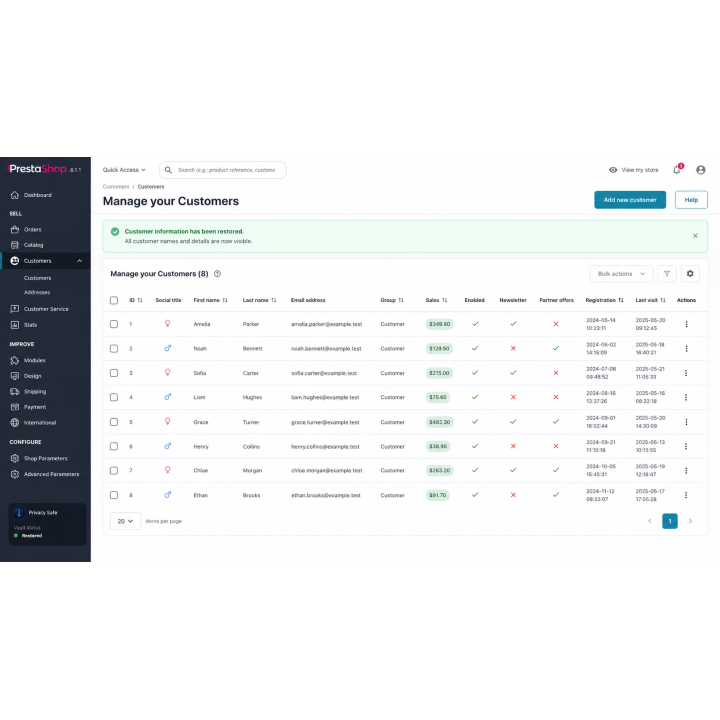Go to page 1 in pagination
Screen dimensions: 720x720
tap(669, 521)
